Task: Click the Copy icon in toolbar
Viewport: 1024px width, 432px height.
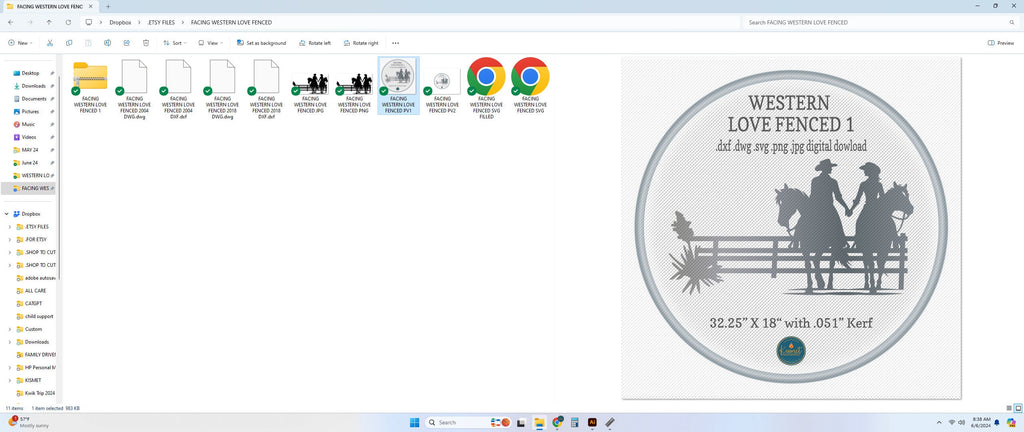Action: 69,43
